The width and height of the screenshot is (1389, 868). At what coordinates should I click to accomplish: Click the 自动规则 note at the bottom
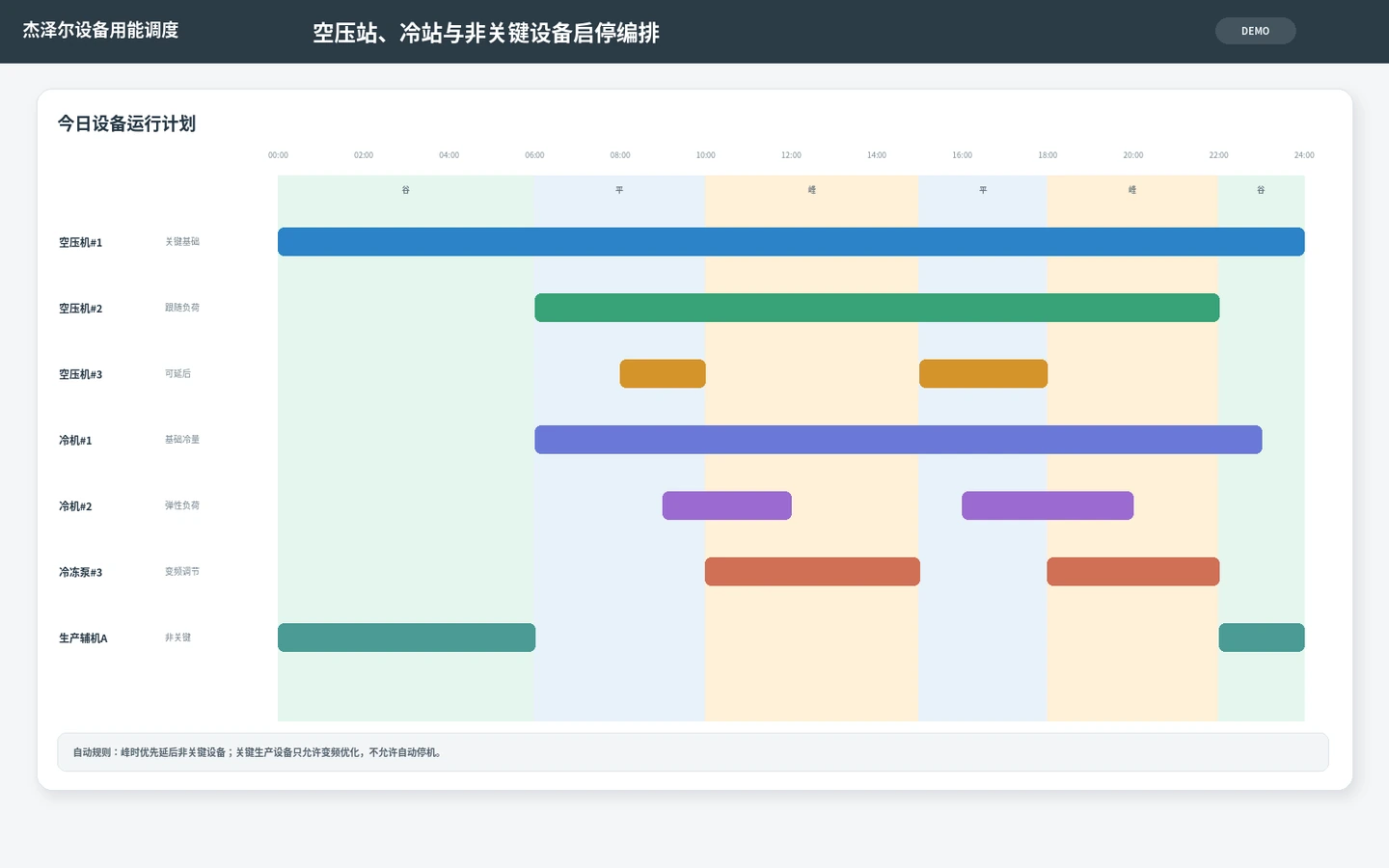pos(693,752)
